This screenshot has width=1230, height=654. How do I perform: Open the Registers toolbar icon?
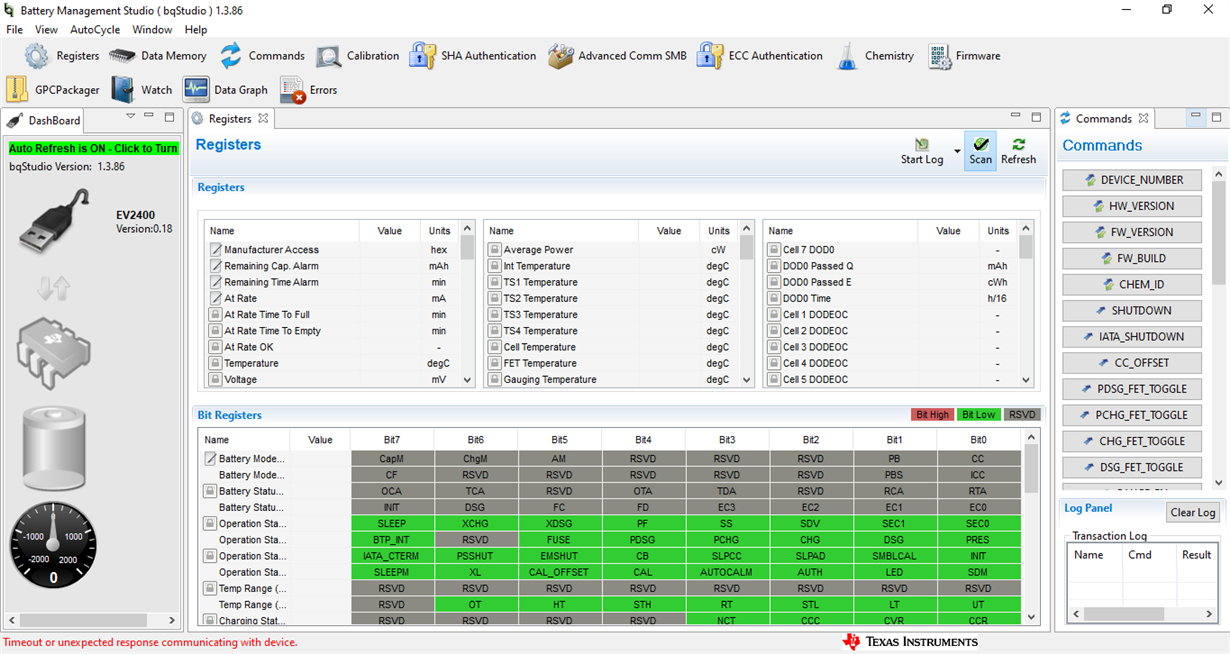[37, 56]
